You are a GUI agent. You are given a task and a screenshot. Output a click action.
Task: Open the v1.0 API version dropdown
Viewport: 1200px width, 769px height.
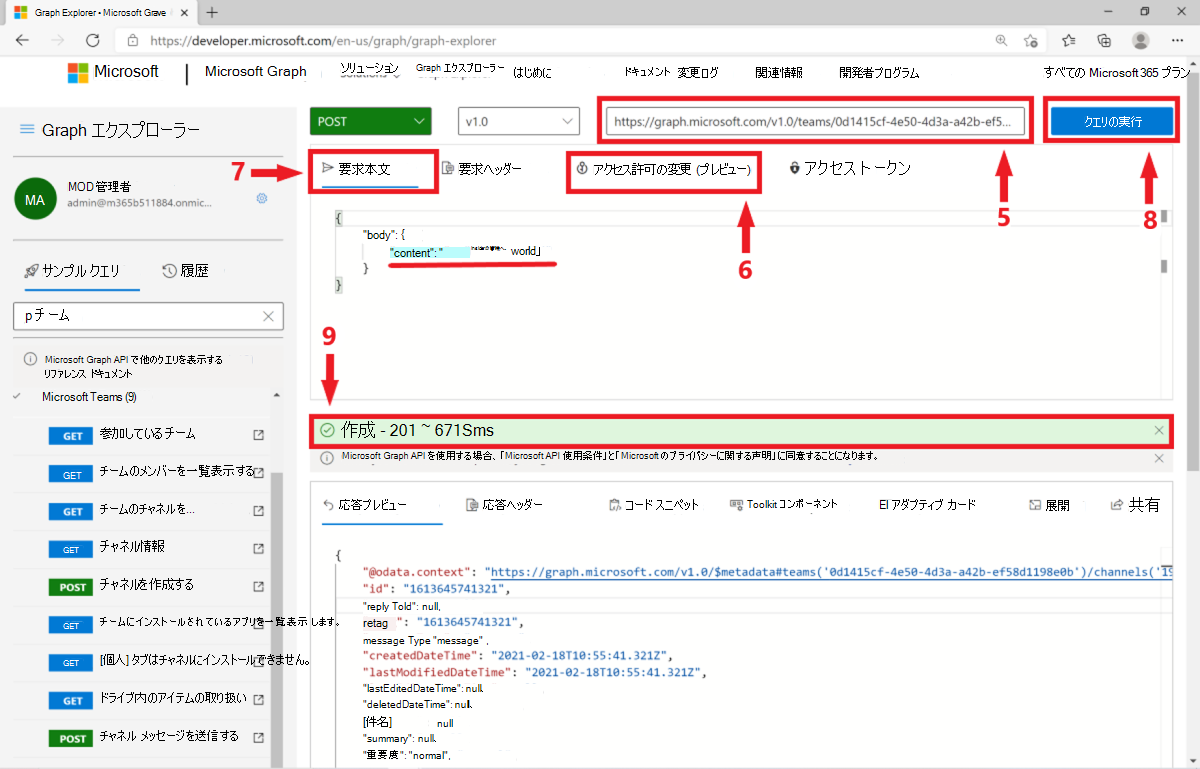518,120
